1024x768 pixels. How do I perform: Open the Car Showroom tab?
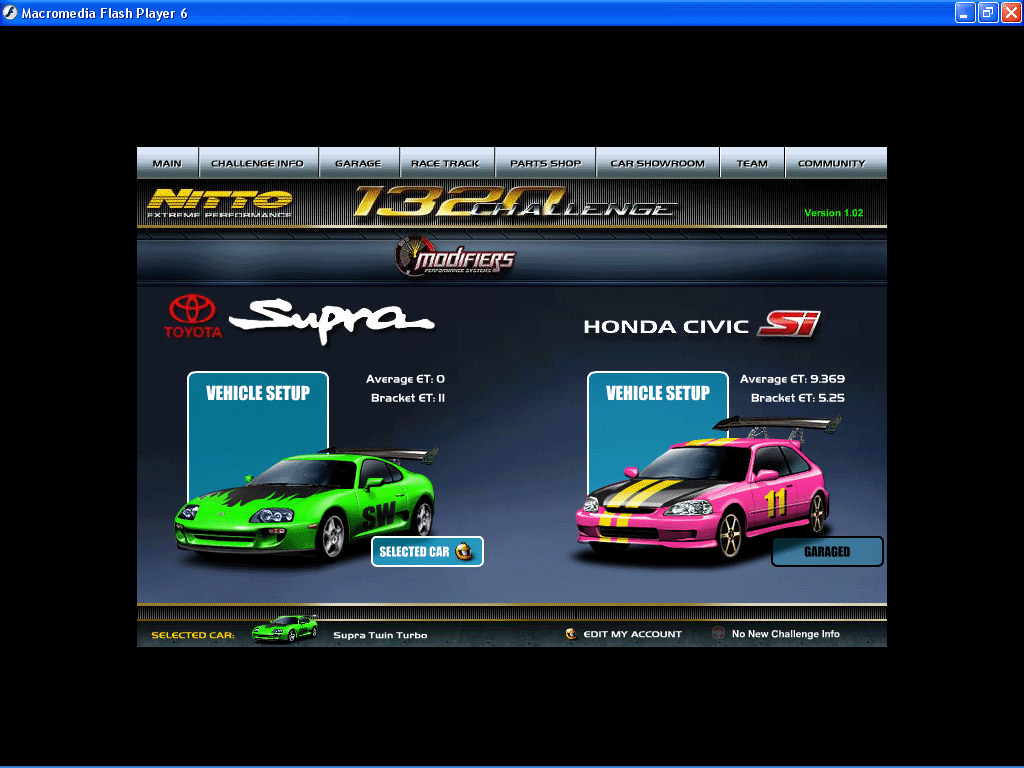(657, 163)
